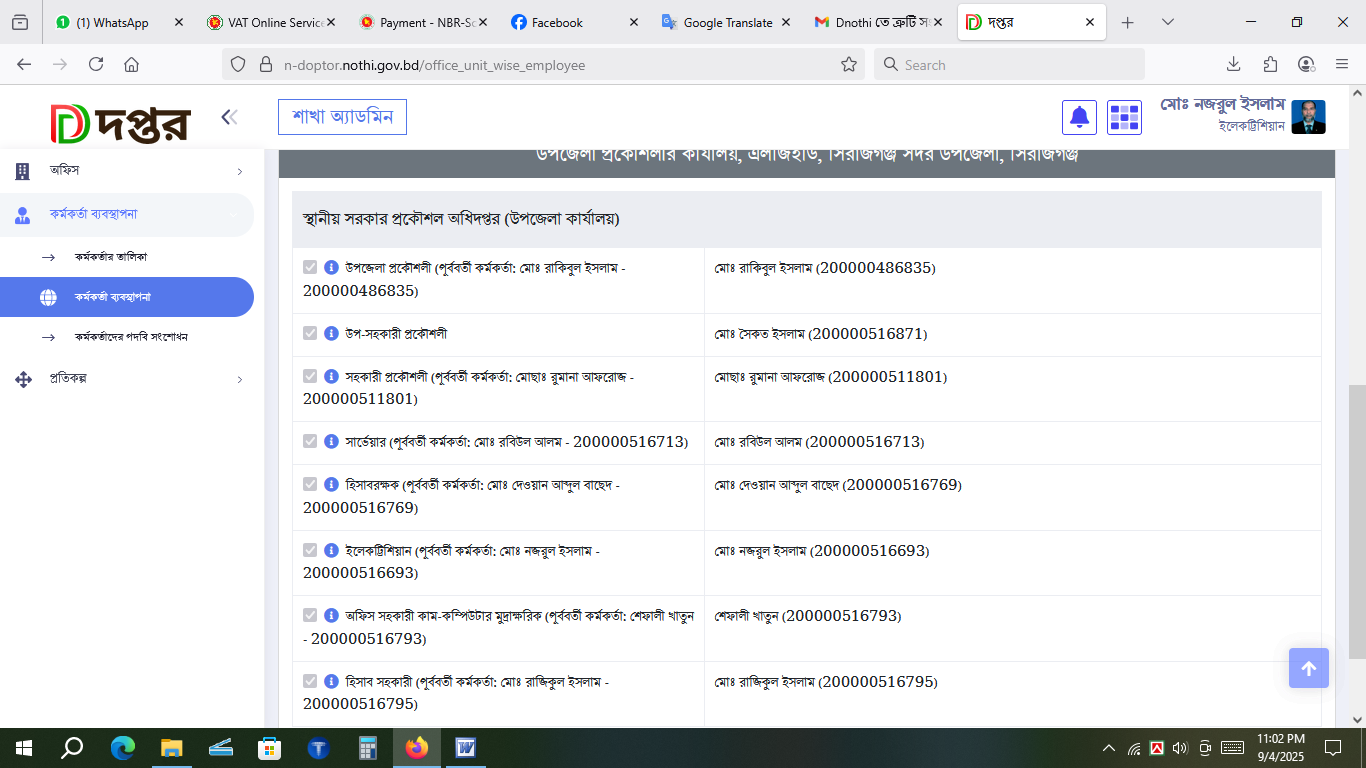1366x768 pixels.
Task: Click the দপ্তর logo
Action: tap(120, 122)
